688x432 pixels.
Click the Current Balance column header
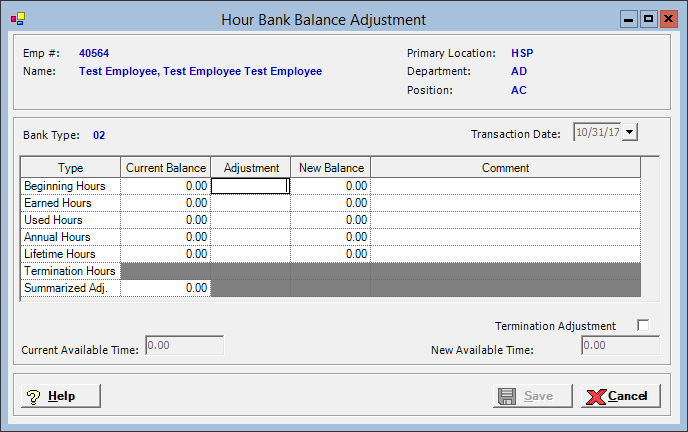pos(166,168)
